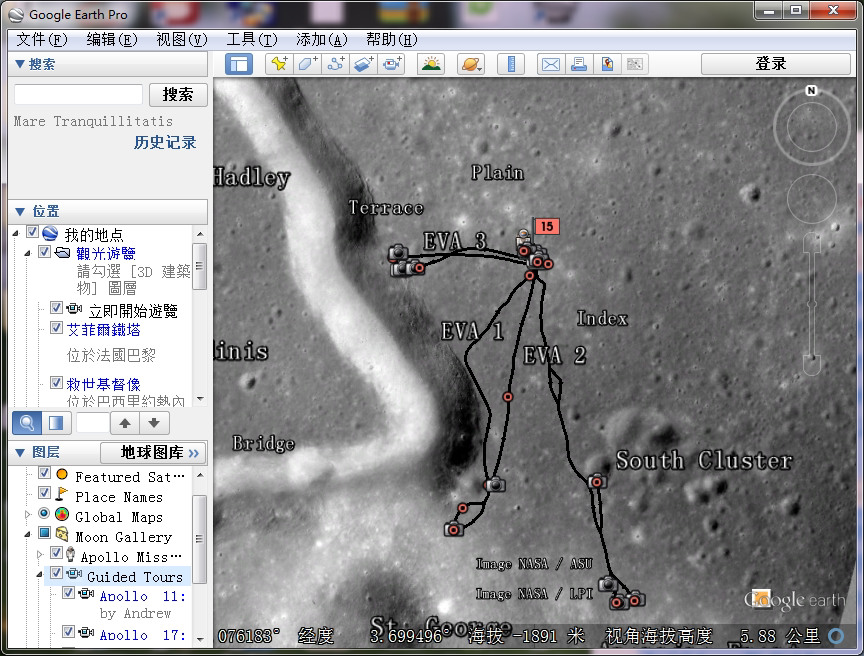Move item up with up arrow button

[x=125, y=423]
